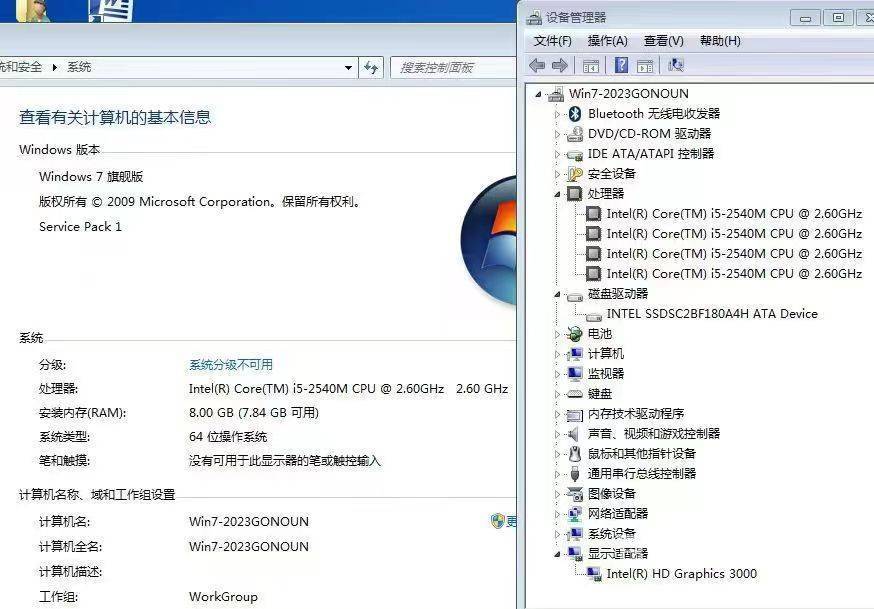874x609 pixels.
Task: Click the 64 位操作系统 value
Action: click(228, 437)
